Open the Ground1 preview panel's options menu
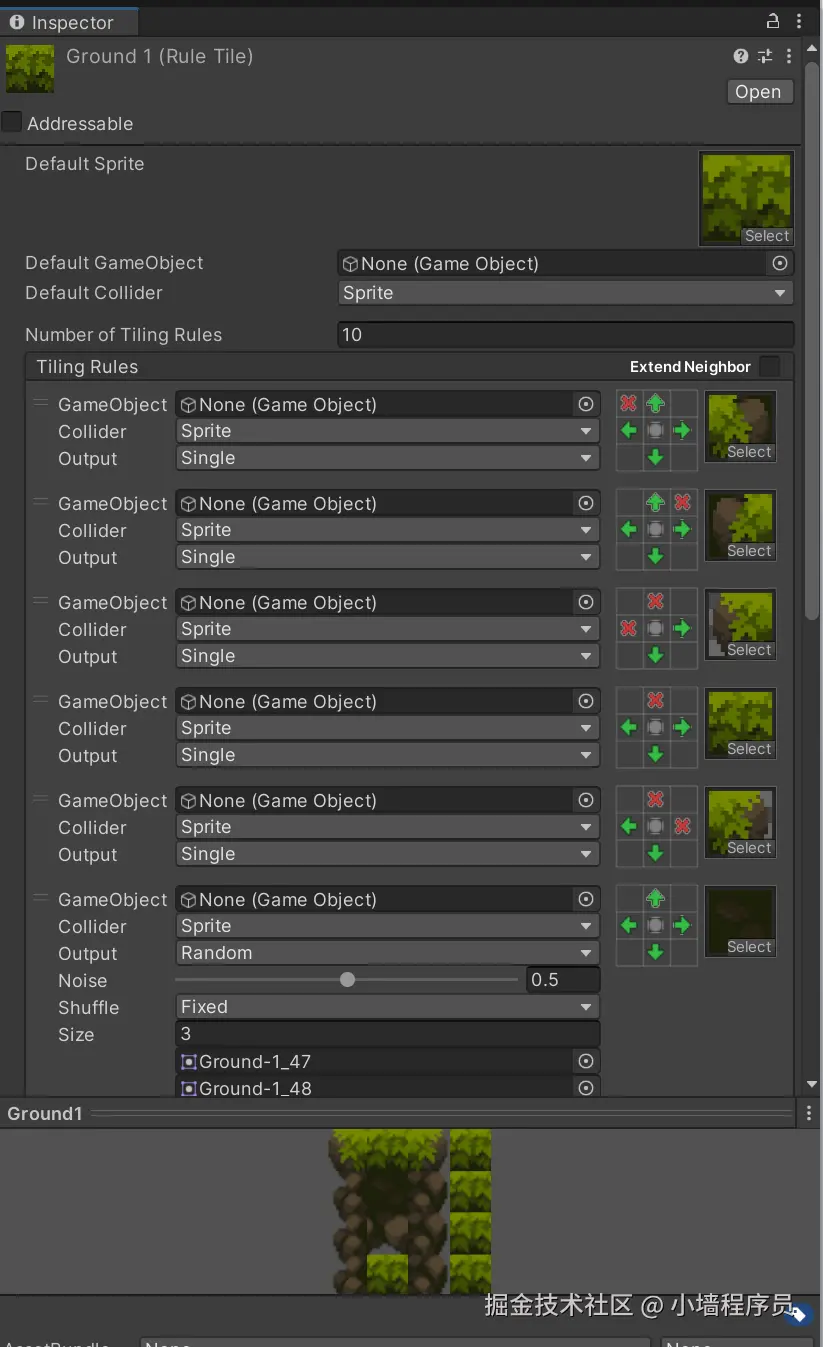This screenshot has height=1347, width=823. tap(808, 1113)
